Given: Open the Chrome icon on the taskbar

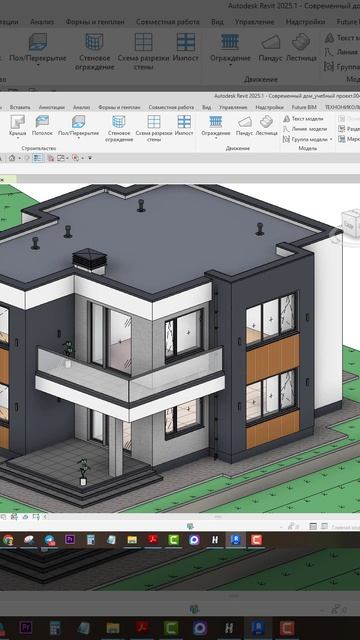Looking at the screenshot, I should (8, 540).
